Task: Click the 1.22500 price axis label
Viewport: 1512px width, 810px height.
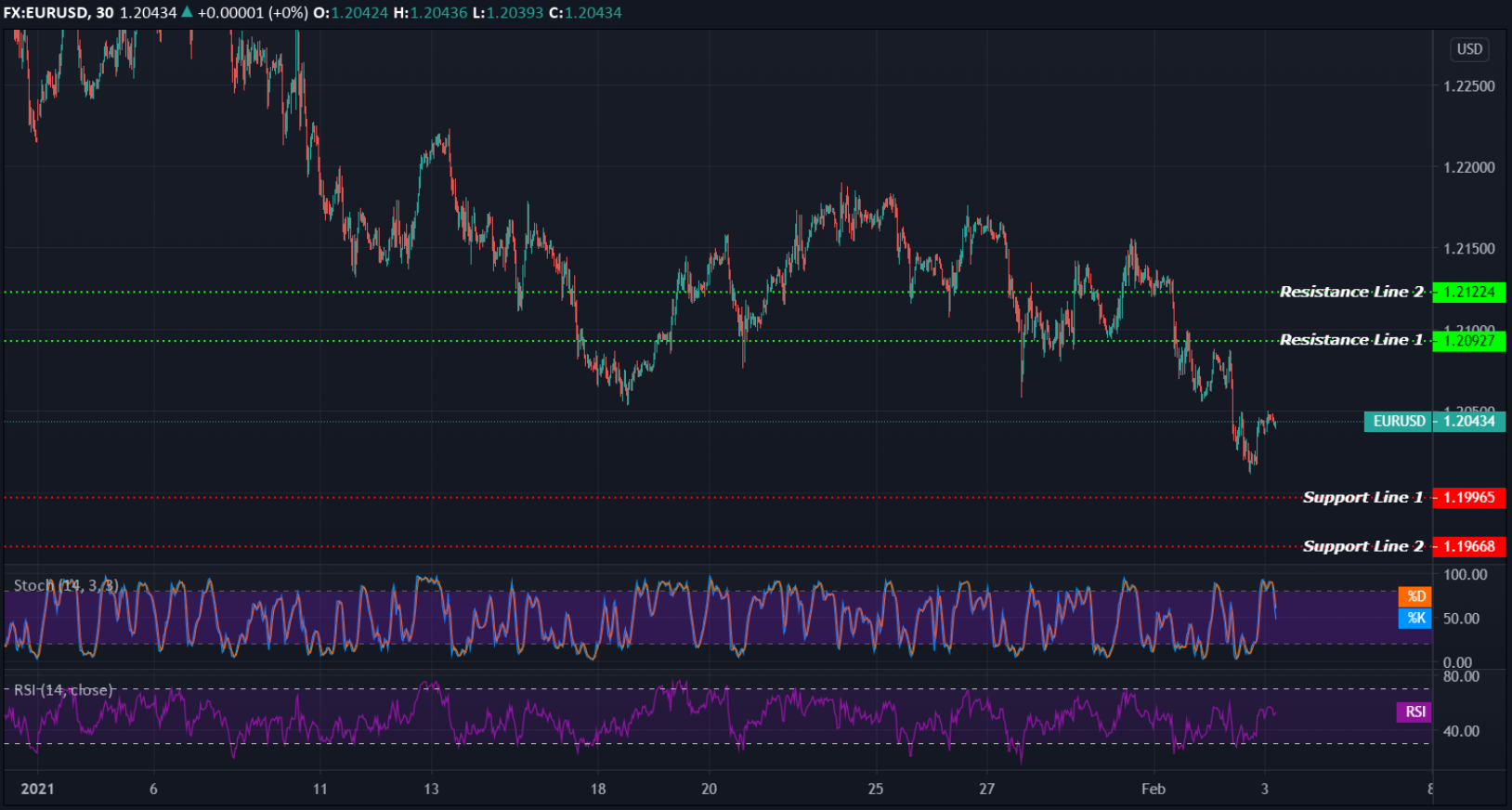Action: pyautogui.click(x=1469, y=86)
